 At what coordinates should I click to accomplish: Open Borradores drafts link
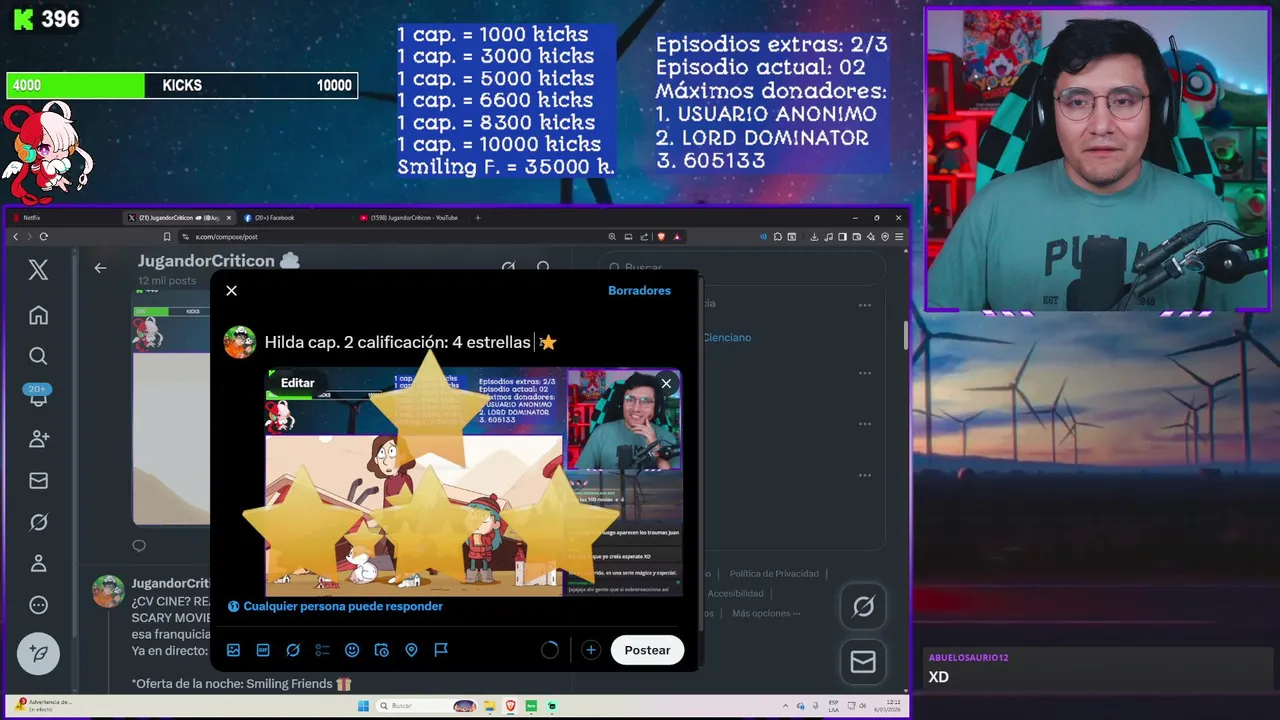click(x=639, y=290)
